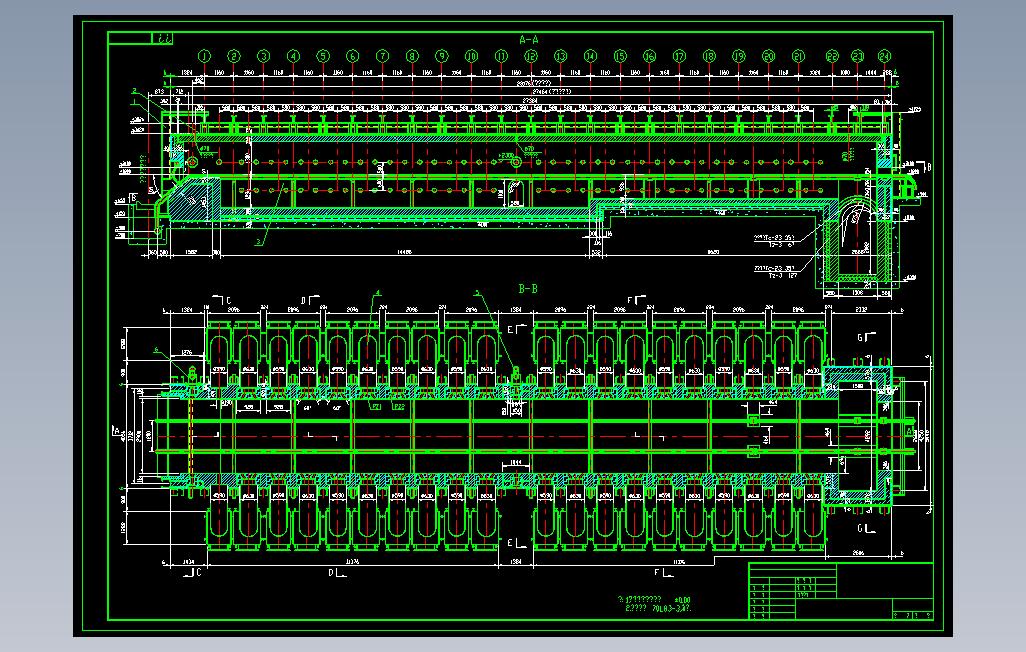Select grid axis bubble number 21

(798, 56)
